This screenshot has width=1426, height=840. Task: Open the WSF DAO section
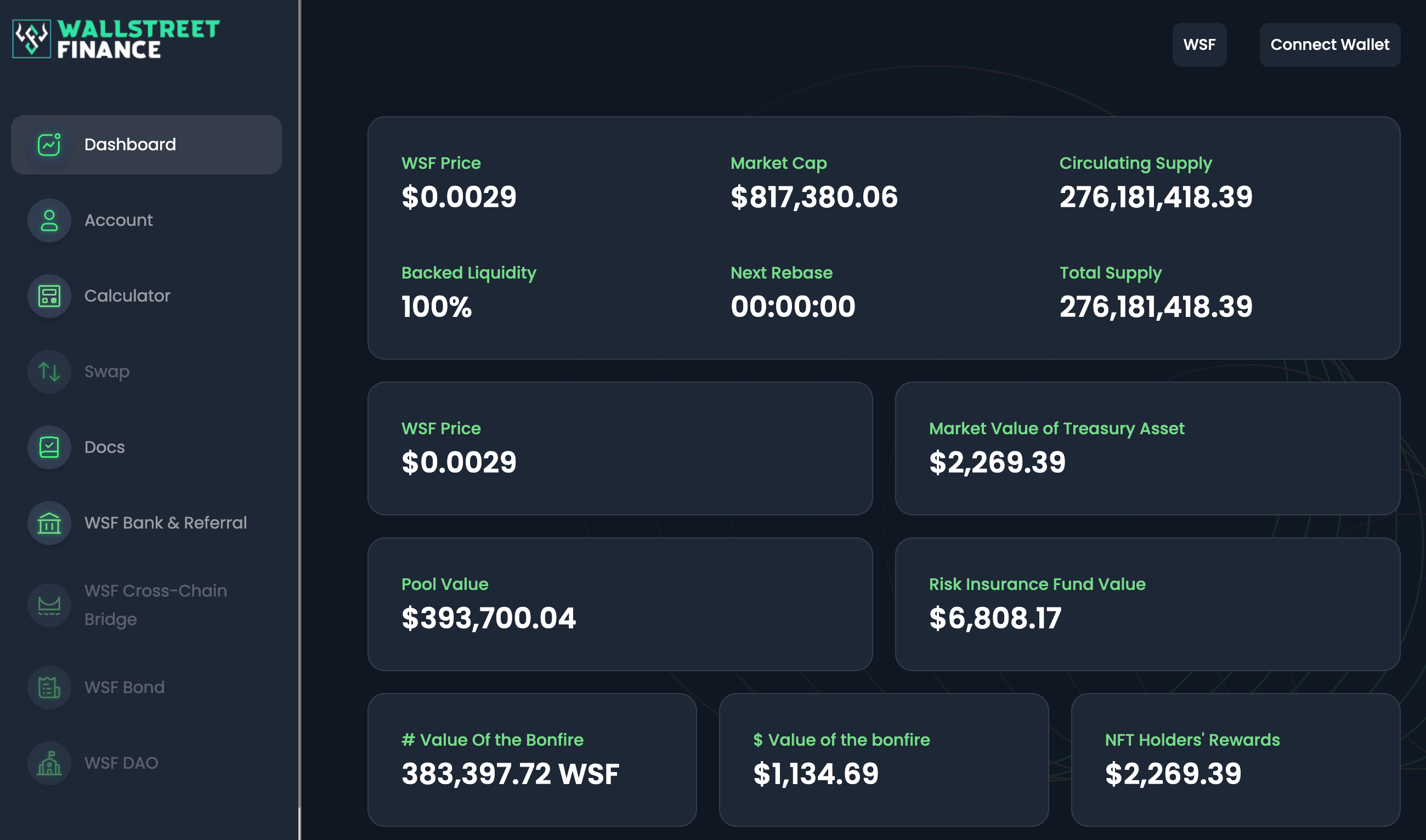tap(146, 763)
